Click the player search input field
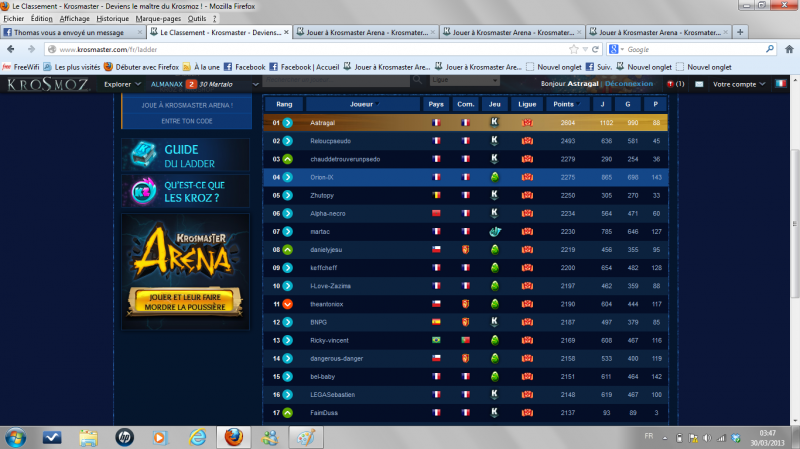The image size is (800, 449). coord(337,80)
